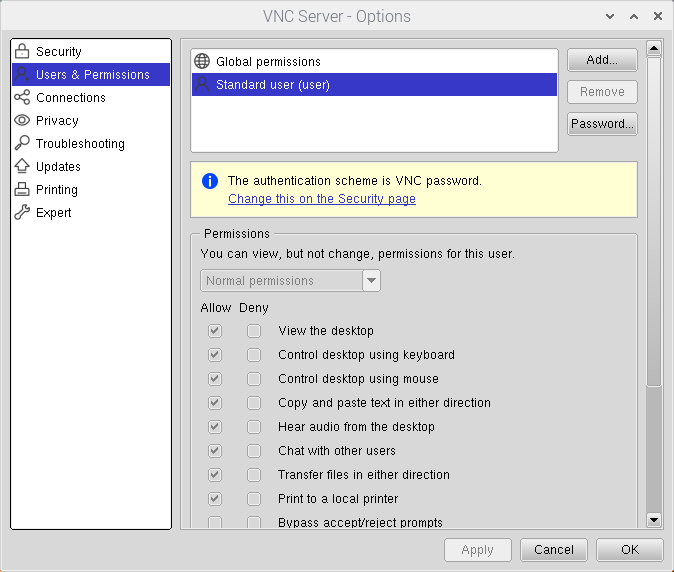This screenshot has width=674, height=572.
Task: Switch to the Updates page
Action: click(91, 166)
